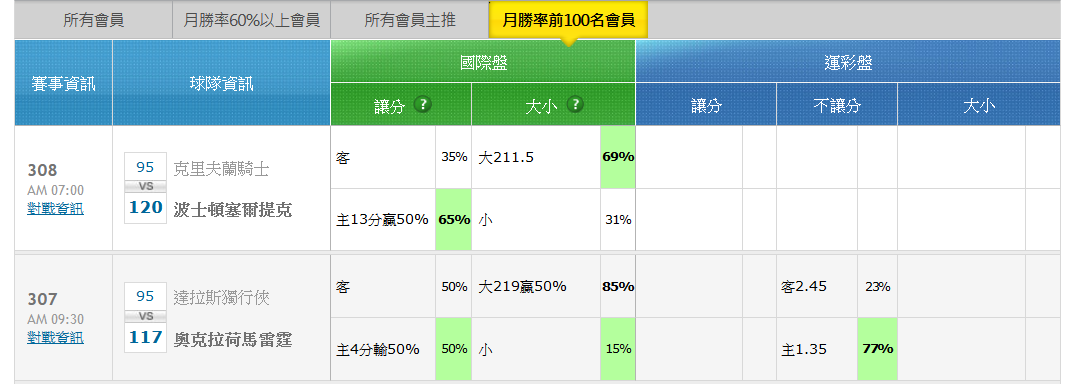Screen dimensions: 1076x384
Task: Select 月勝率前100名會員 tab
Action: pos(568,21)
